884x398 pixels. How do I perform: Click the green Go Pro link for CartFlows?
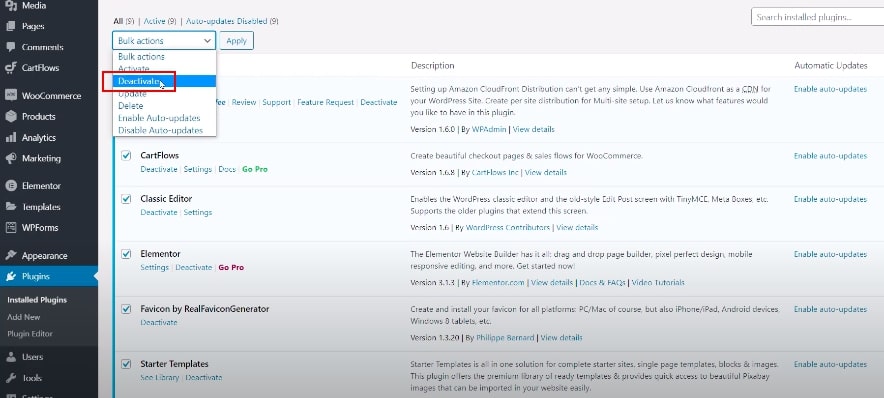pyautogui.click(x=255, y=169)
